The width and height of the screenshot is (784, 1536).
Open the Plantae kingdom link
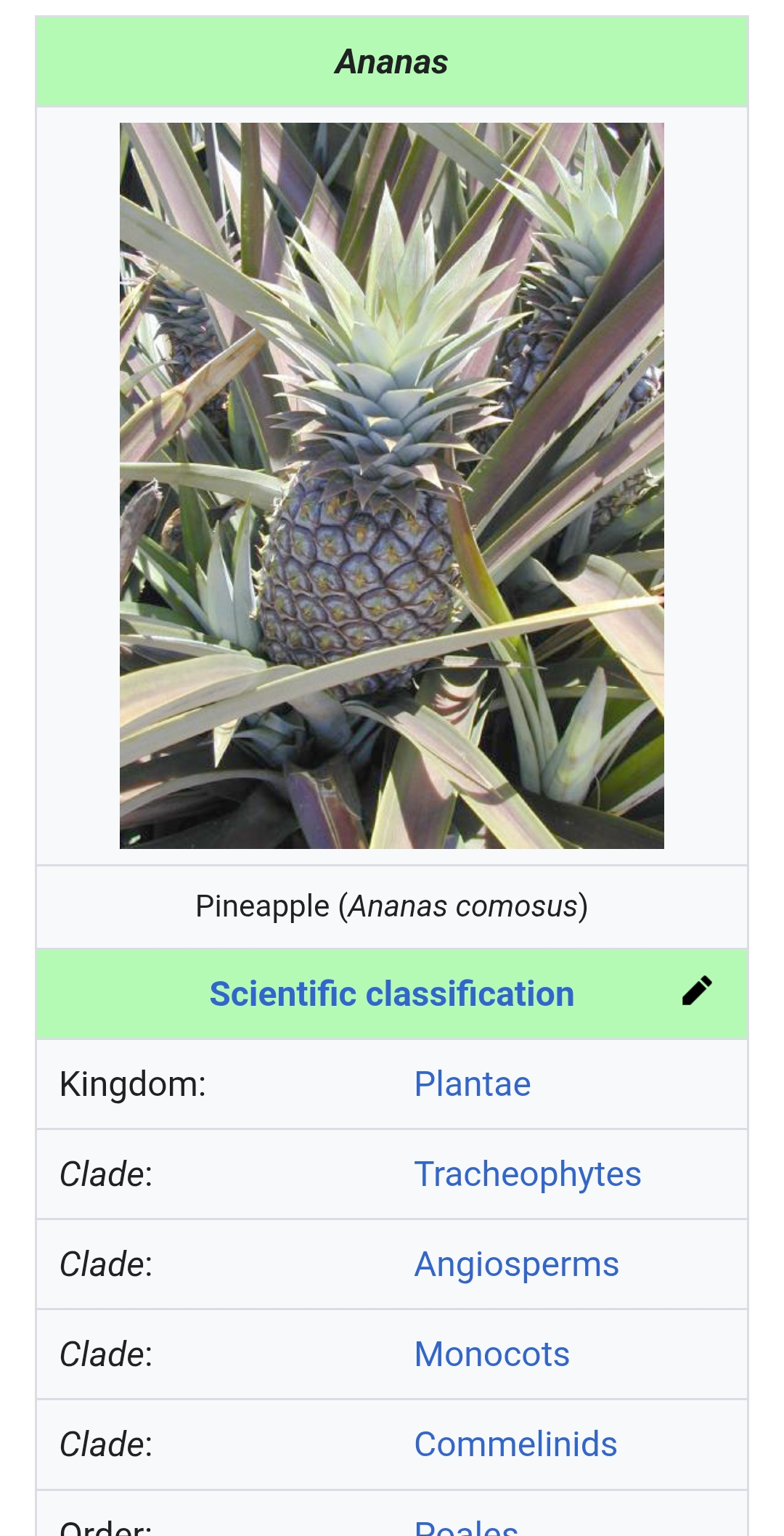[472, 1084]
